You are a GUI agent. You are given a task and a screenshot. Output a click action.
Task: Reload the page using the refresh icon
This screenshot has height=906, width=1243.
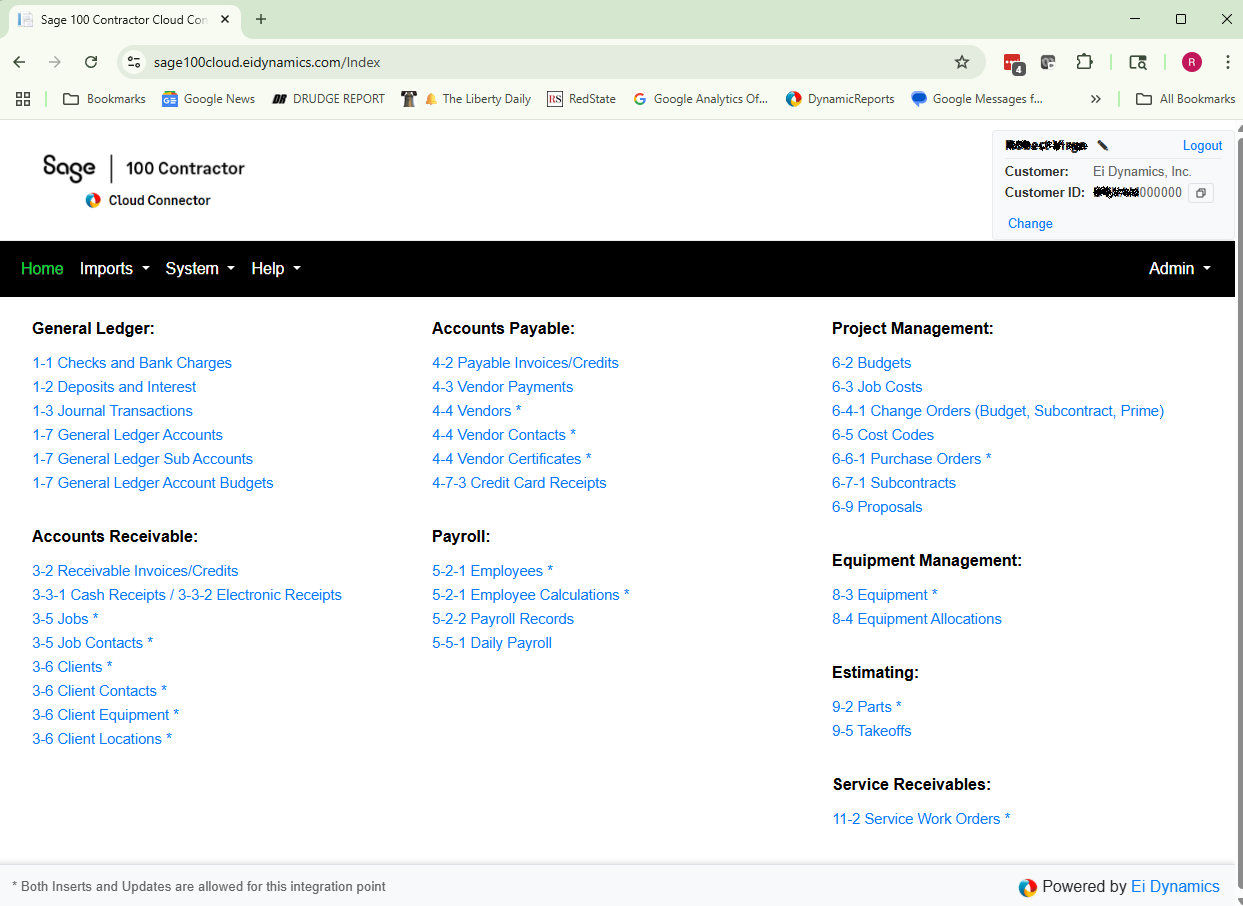[91, 62]
